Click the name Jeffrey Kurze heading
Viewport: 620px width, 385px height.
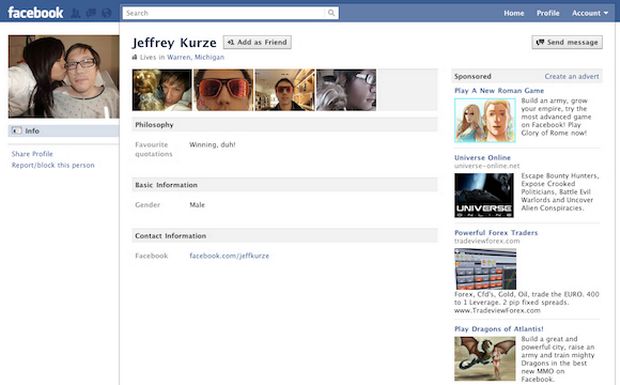point(174,42)
